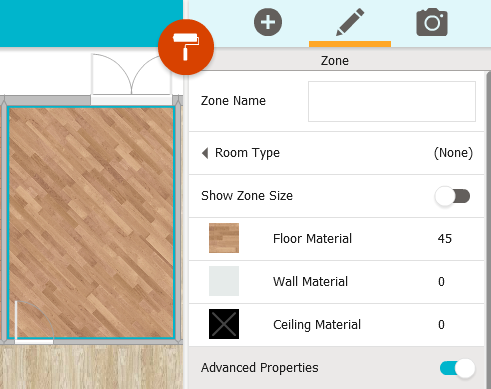Select the Ceiling Material label
Screen dimensions: 491x389
[x=317, y=325]
